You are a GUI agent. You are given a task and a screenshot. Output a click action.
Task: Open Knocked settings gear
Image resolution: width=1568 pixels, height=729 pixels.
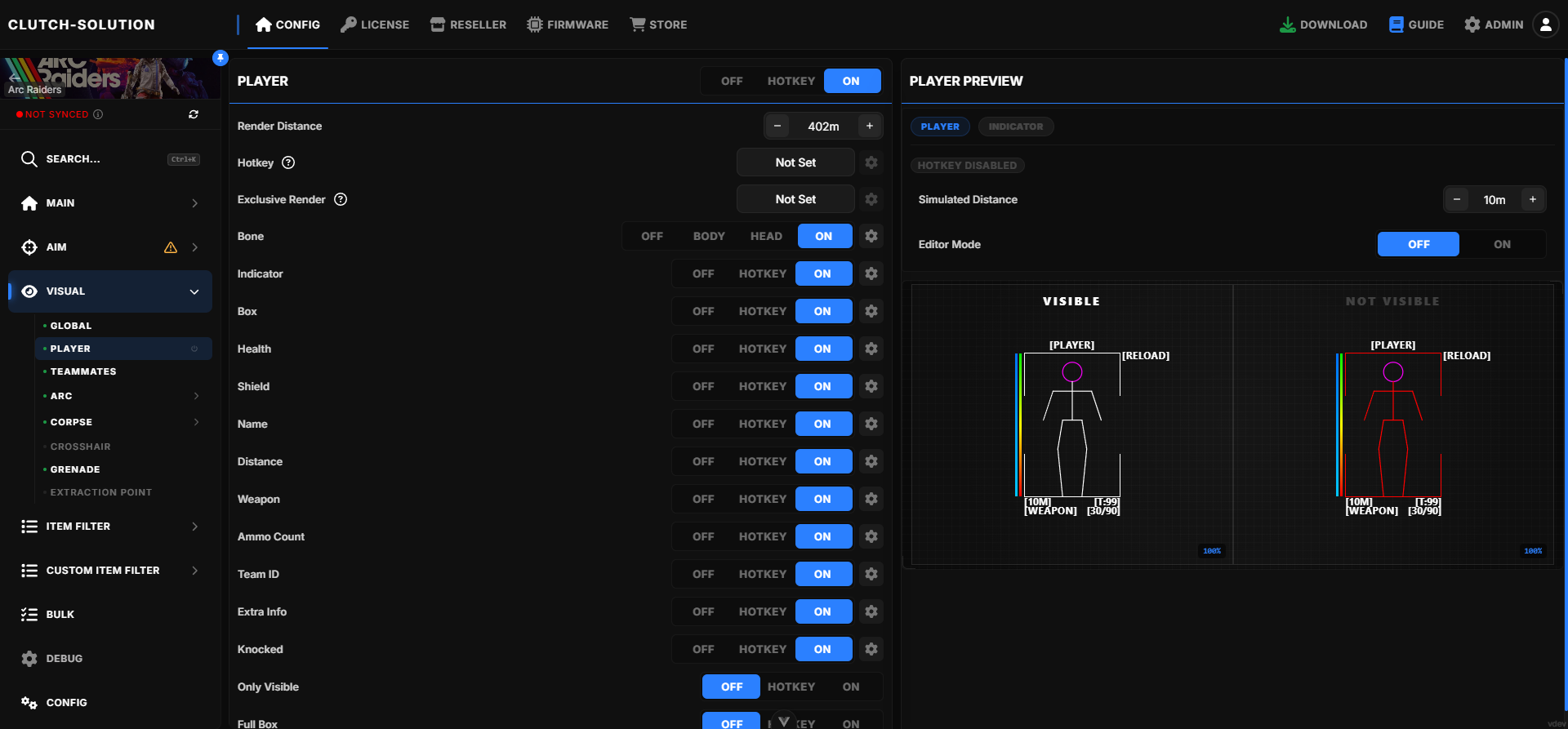871,649
